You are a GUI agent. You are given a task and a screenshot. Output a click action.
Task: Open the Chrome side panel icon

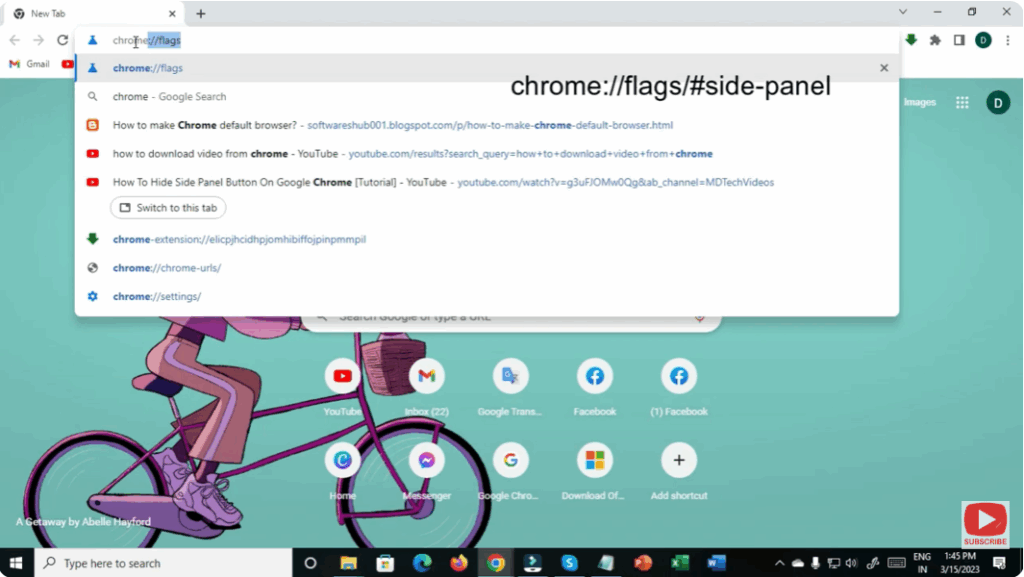tap(959, 42)
